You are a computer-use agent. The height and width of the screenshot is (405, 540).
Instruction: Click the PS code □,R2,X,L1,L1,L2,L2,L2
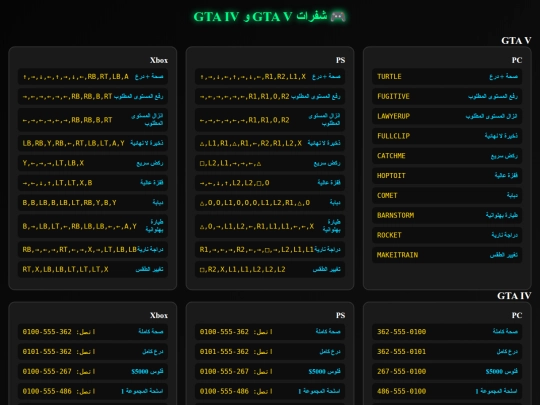[242, 269]
